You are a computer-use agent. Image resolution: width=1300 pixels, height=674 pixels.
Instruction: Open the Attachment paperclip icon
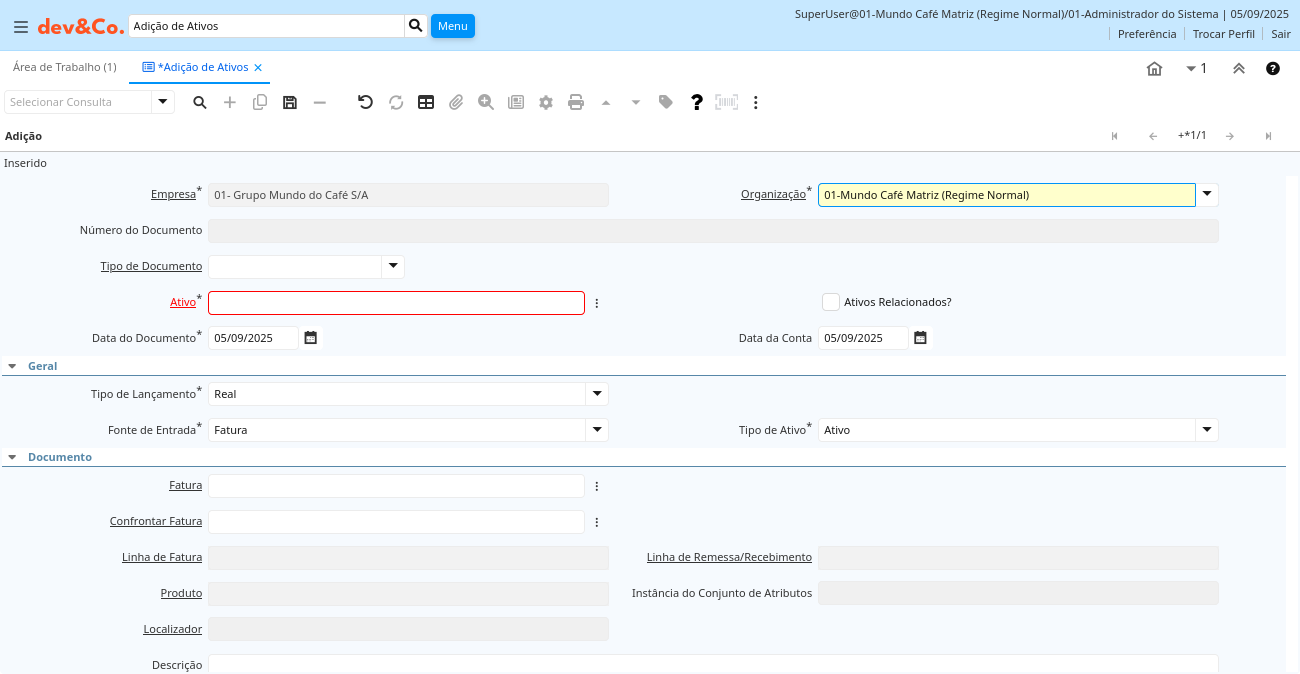[x=456, y=102]
